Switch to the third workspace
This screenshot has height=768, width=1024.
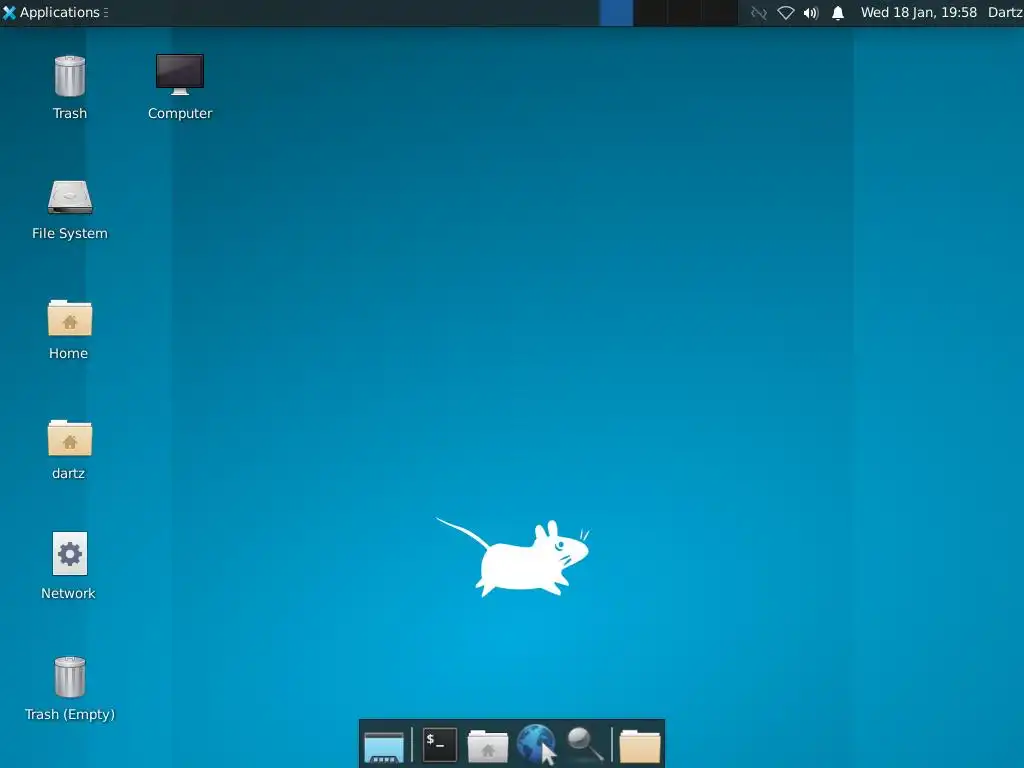(684, 13)
